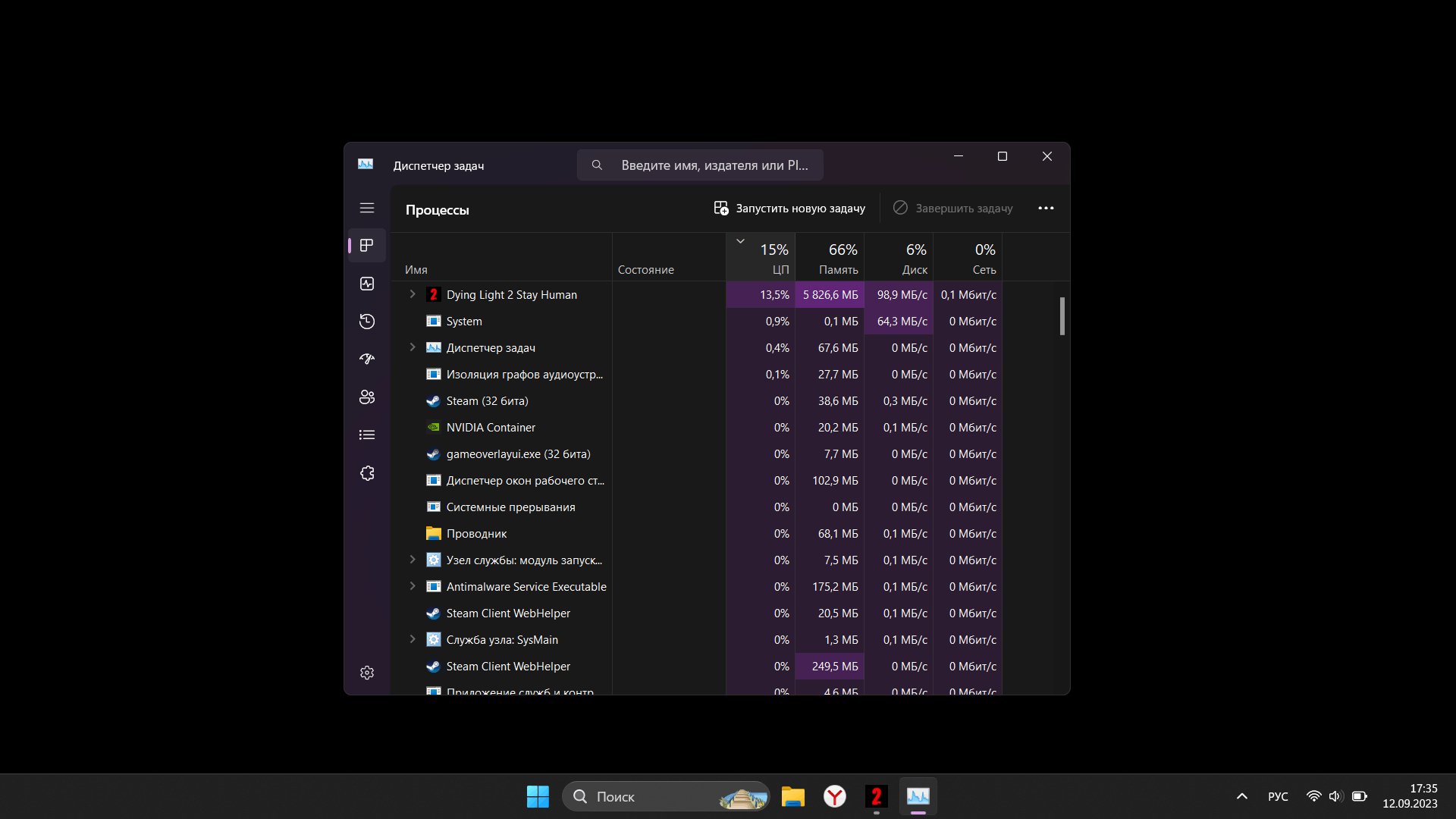1456x819 pixels.
Task: Open the Users page icon
Action: [367, 397]
